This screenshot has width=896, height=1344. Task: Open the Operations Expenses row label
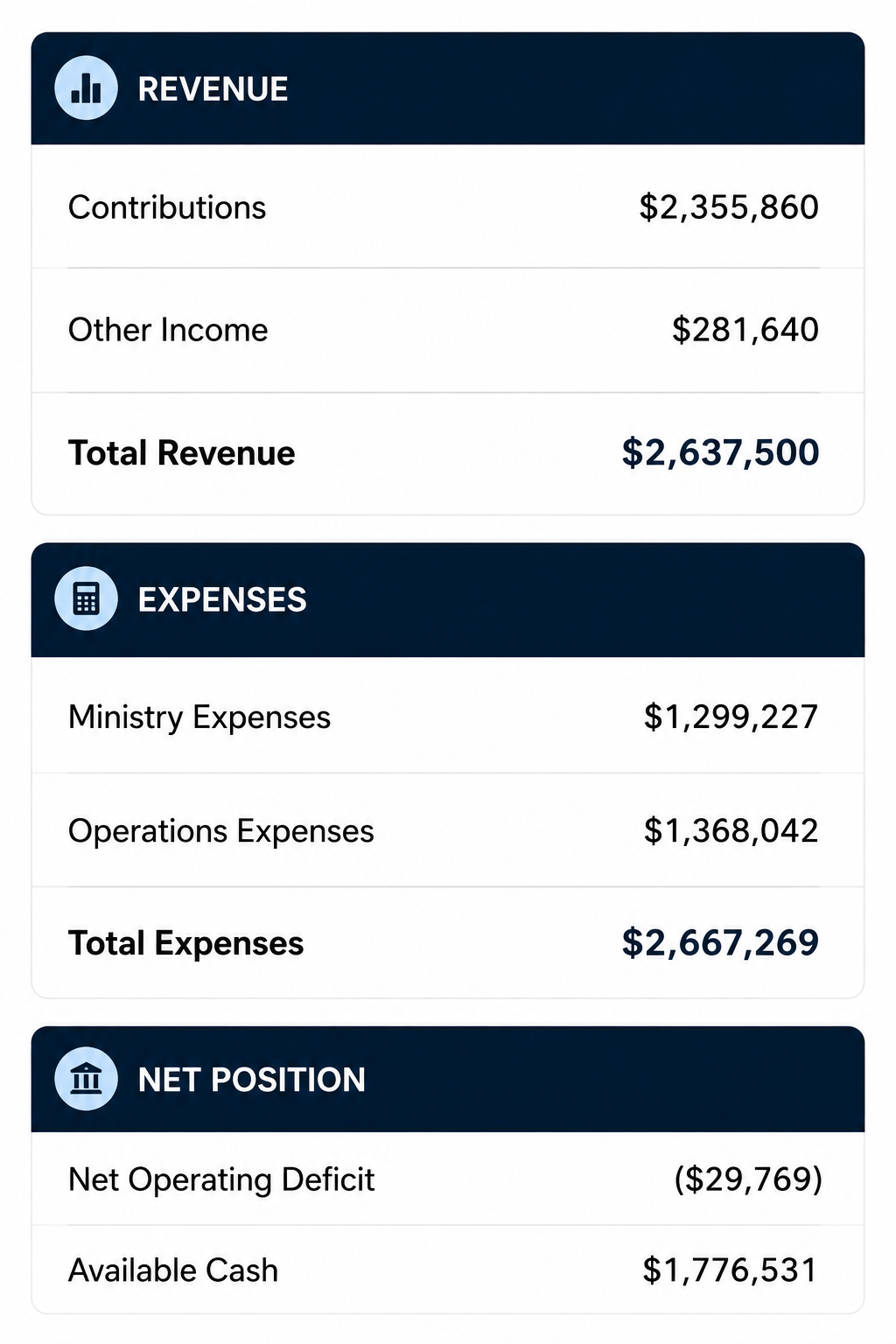[221, 831]
